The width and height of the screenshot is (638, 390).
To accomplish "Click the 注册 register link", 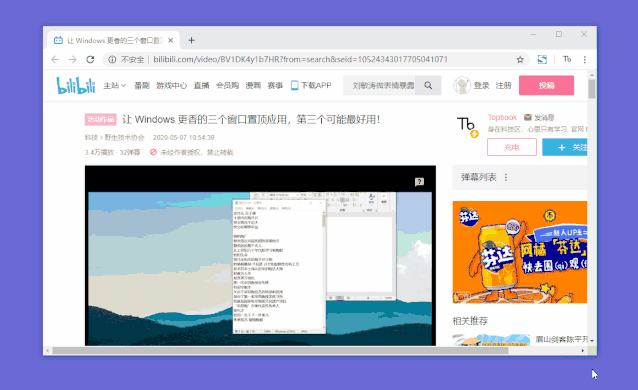I will coord(503,85).
